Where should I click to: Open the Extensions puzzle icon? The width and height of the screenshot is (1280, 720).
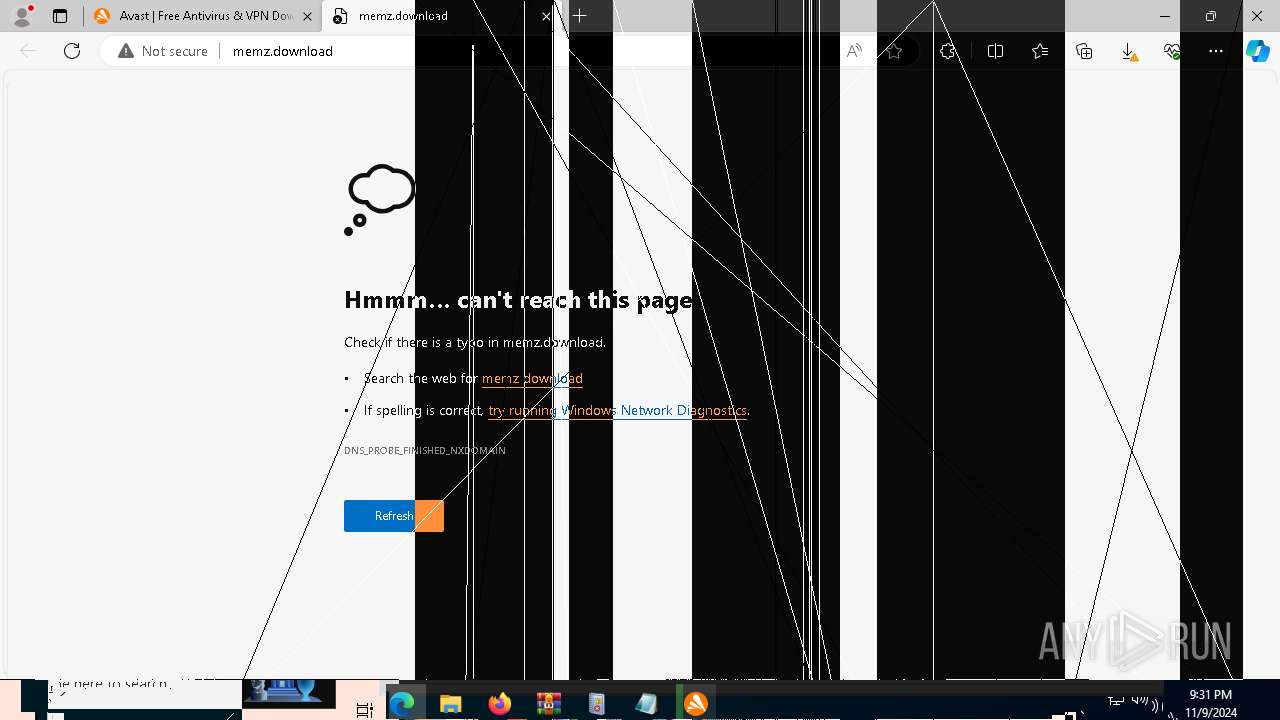pyautogui.click(x=948, y=51)
